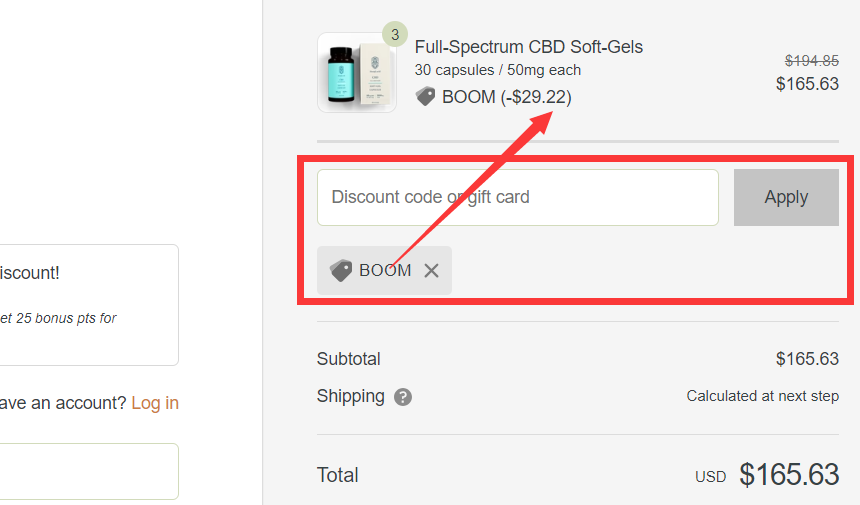Click the quantity badge showing 3
860x505 pixels.
coord(395,35)
